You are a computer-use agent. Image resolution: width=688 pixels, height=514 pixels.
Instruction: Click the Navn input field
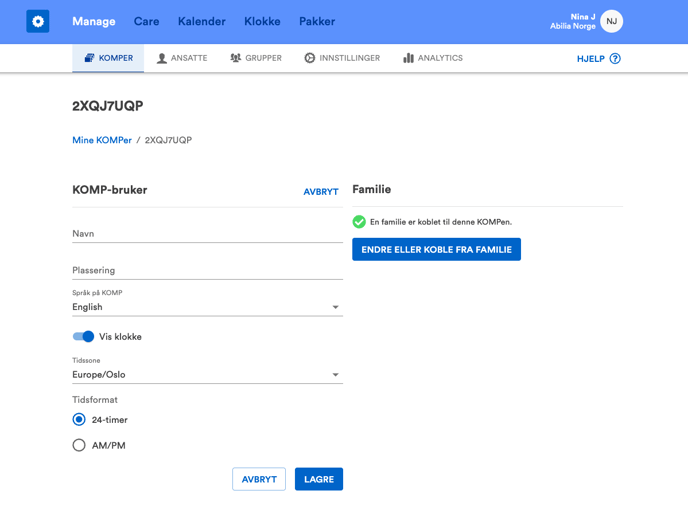[208, 234]
